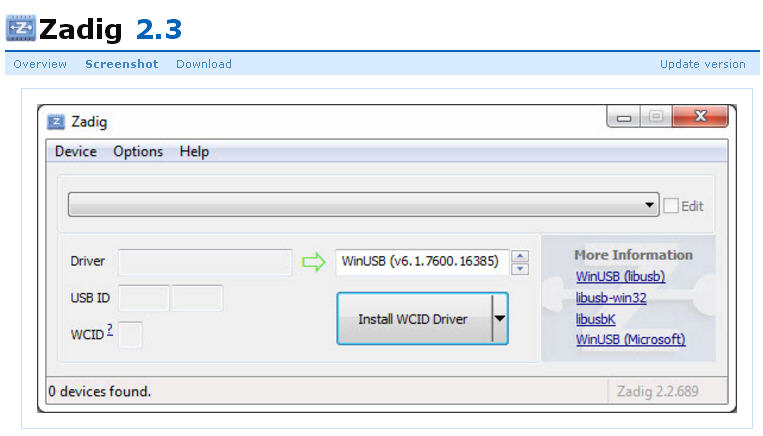The image size is (763, 436).
Task: Click the Zadig window title bar icon
Action: [x=56, y=122]
